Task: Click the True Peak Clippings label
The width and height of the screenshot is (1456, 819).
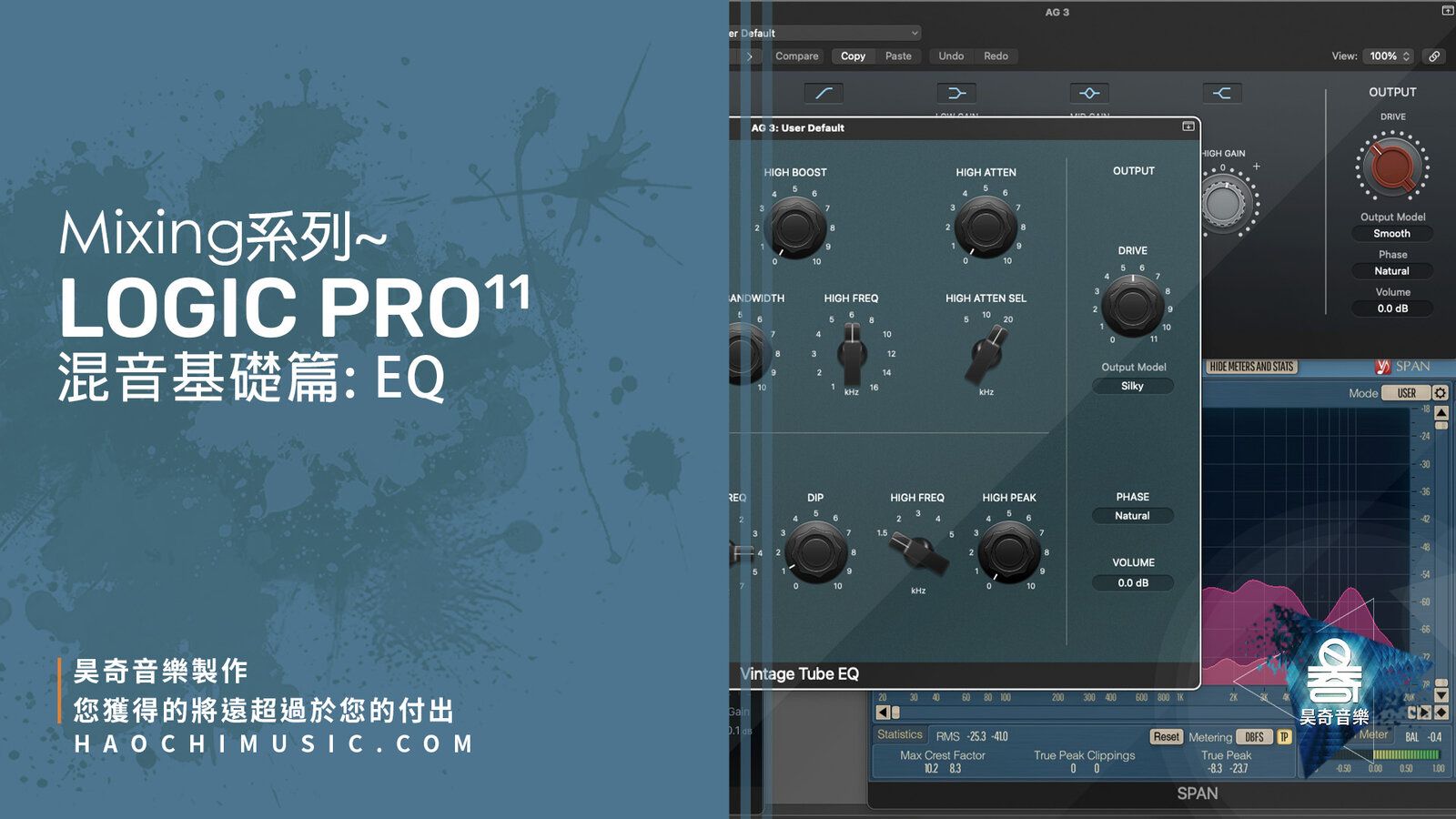Action: point(1085,755)
